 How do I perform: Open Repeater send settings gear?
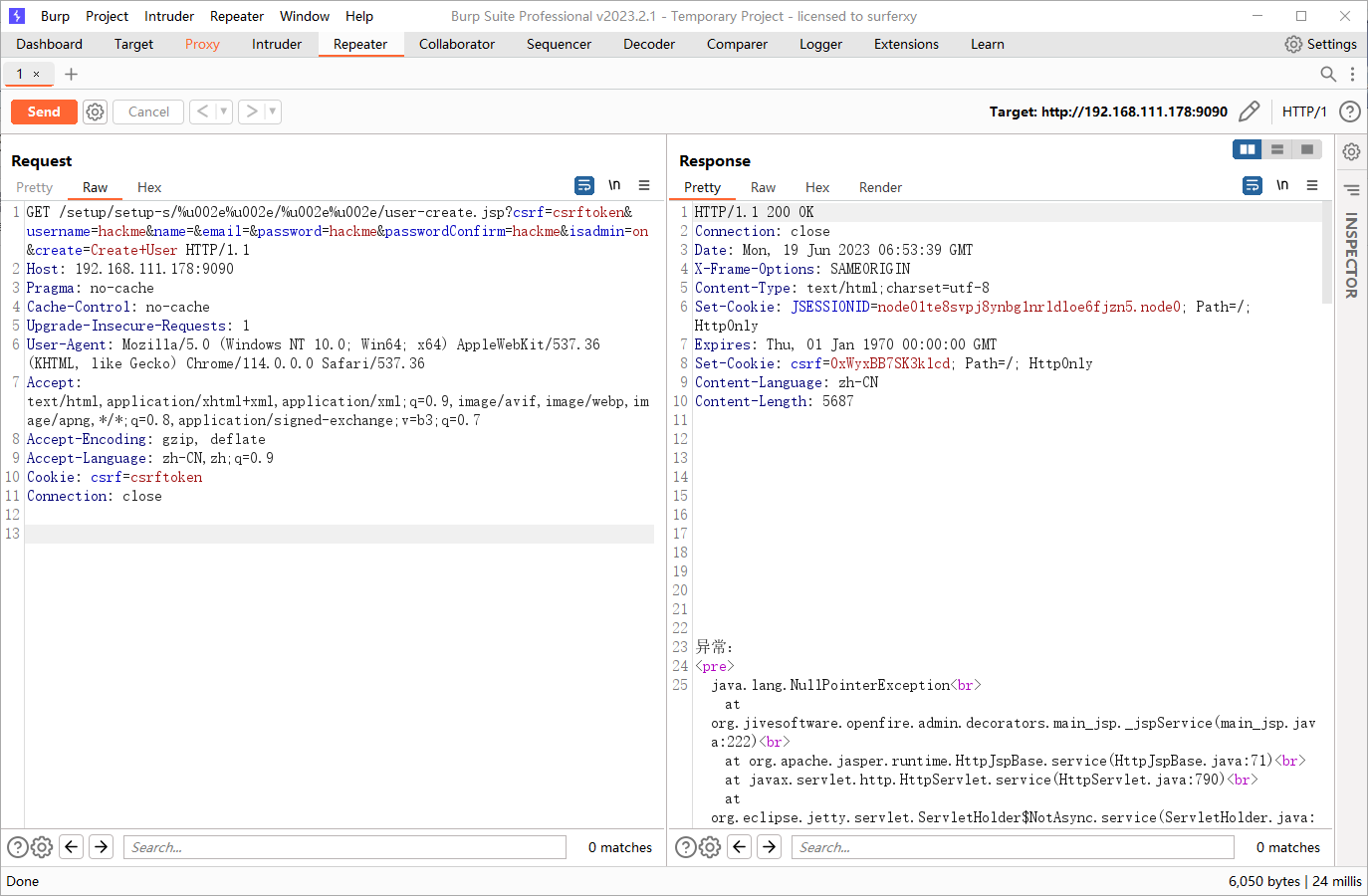pyautogui.click(x=95, y=112)
